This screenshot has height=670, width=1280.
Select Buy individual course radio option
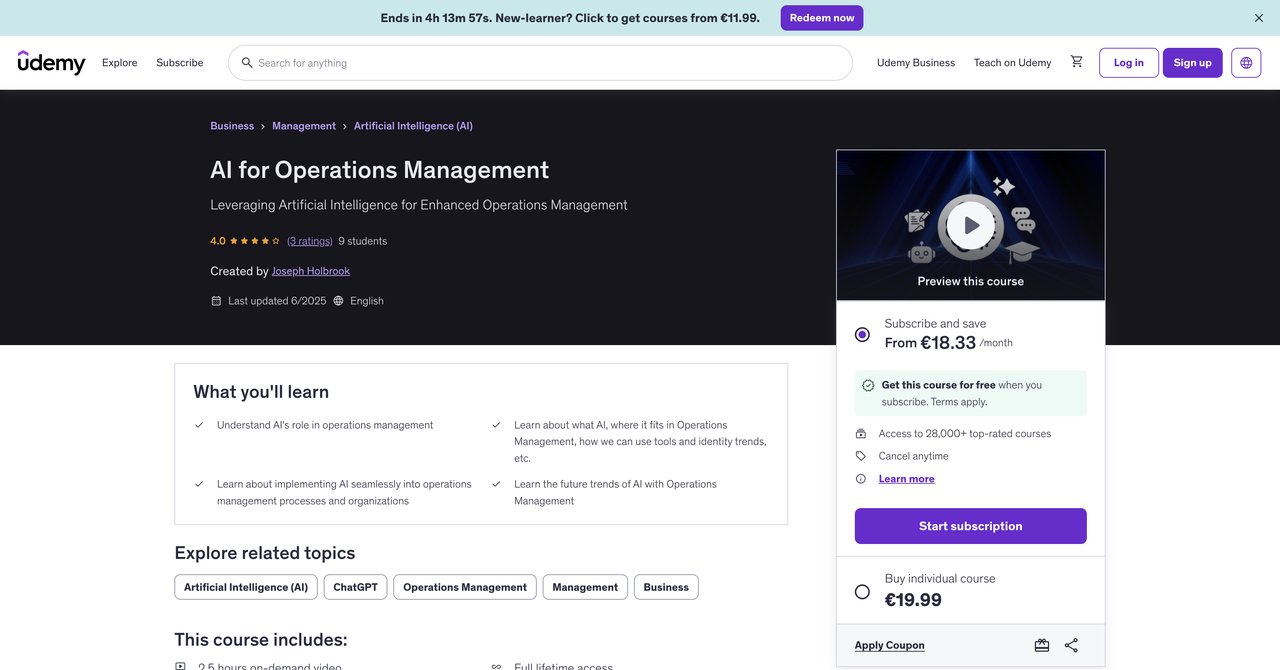click(862, 592)
